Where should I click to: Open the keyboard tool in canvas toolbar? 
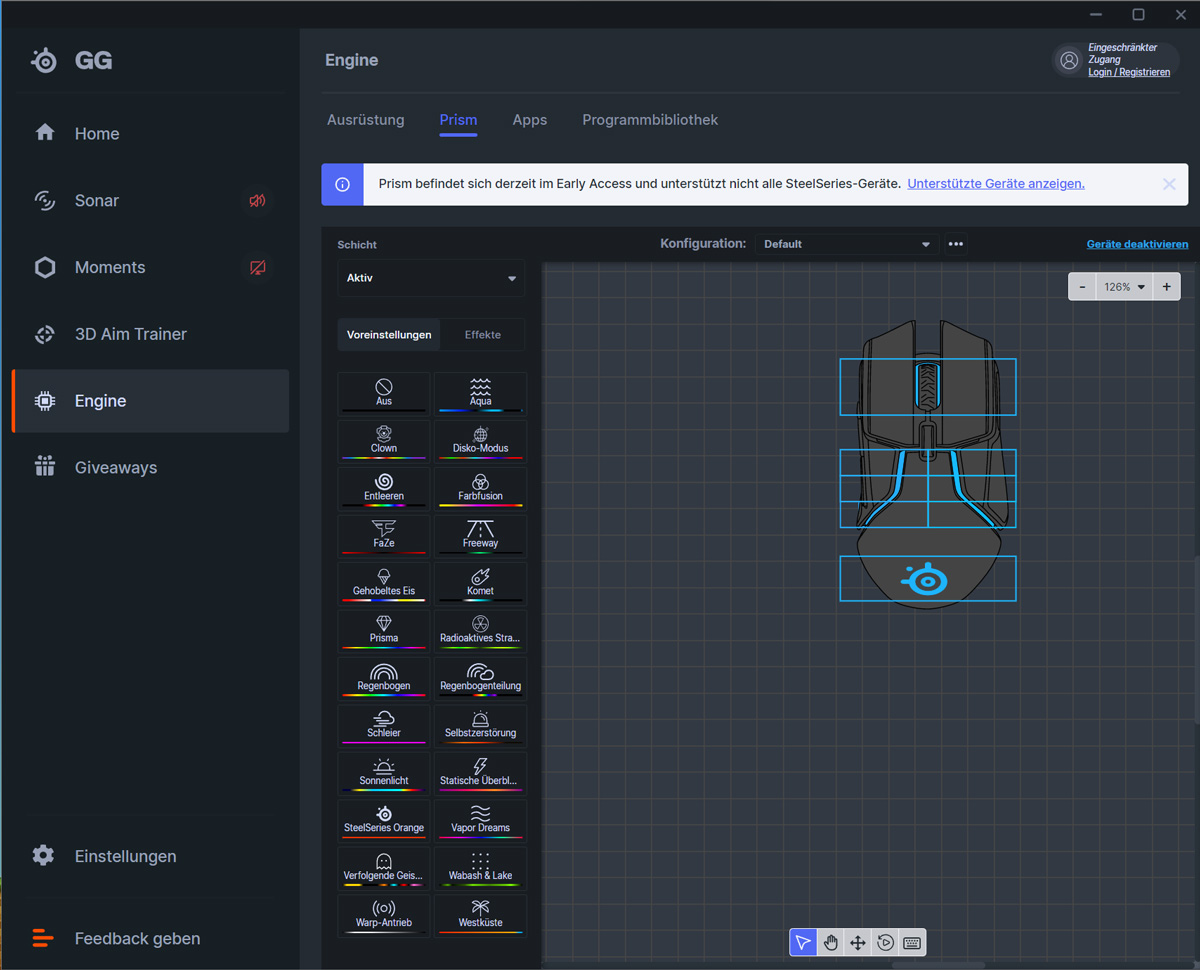click(x=912, y=943)
